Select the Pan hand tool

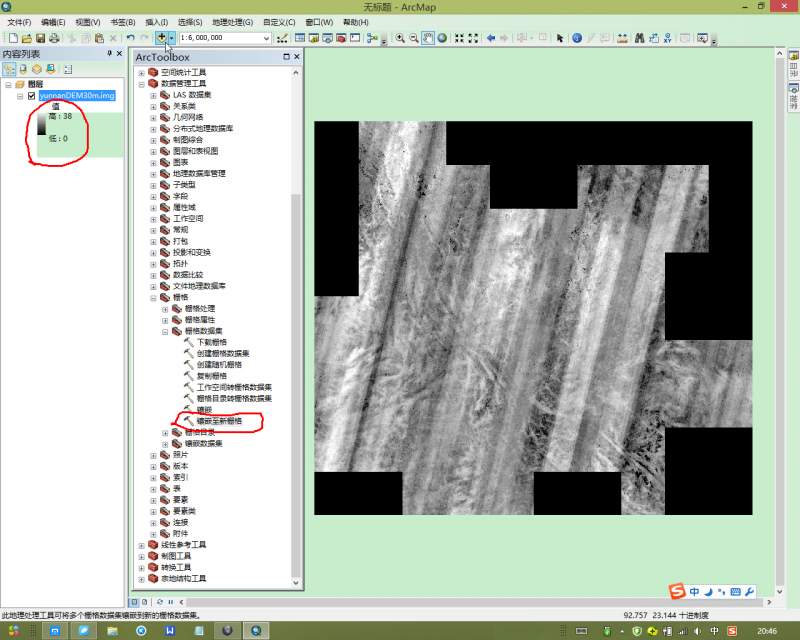(x=428, y=38)
